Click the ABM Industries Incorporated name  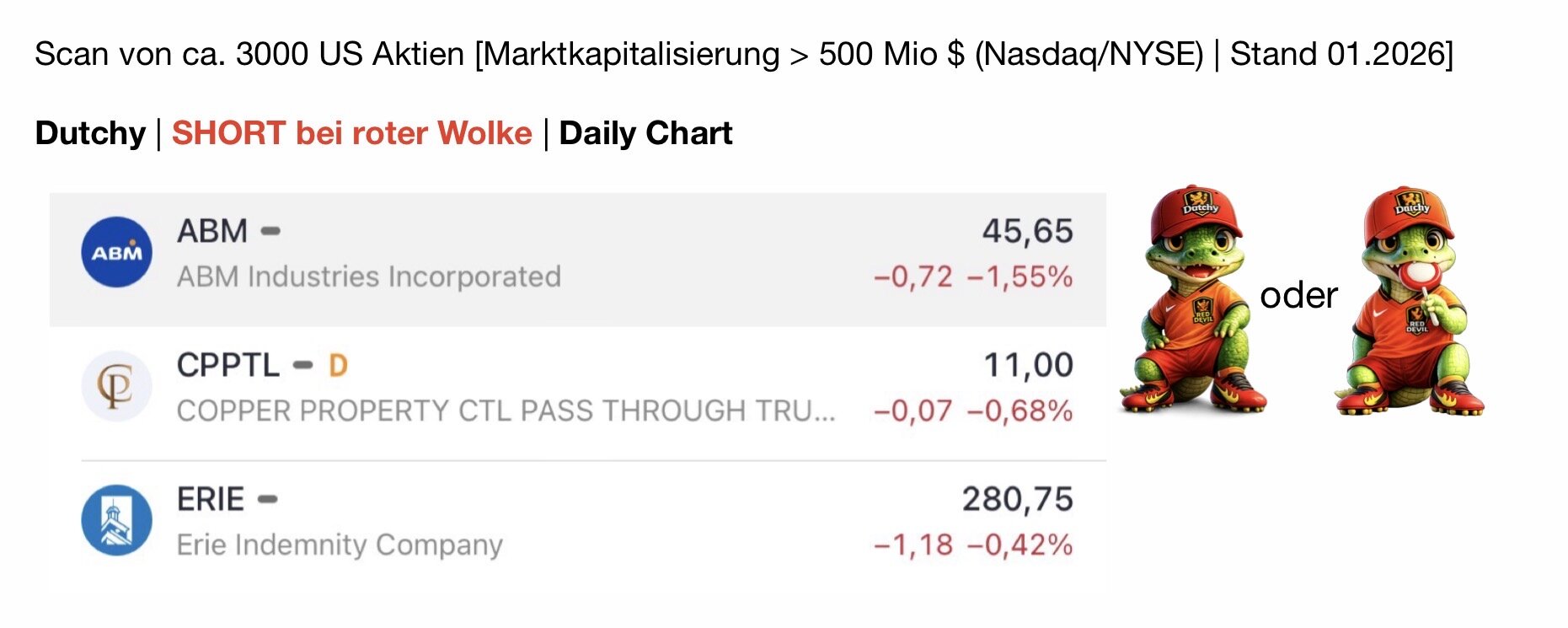pyautogui.click(x=369, y=276)
